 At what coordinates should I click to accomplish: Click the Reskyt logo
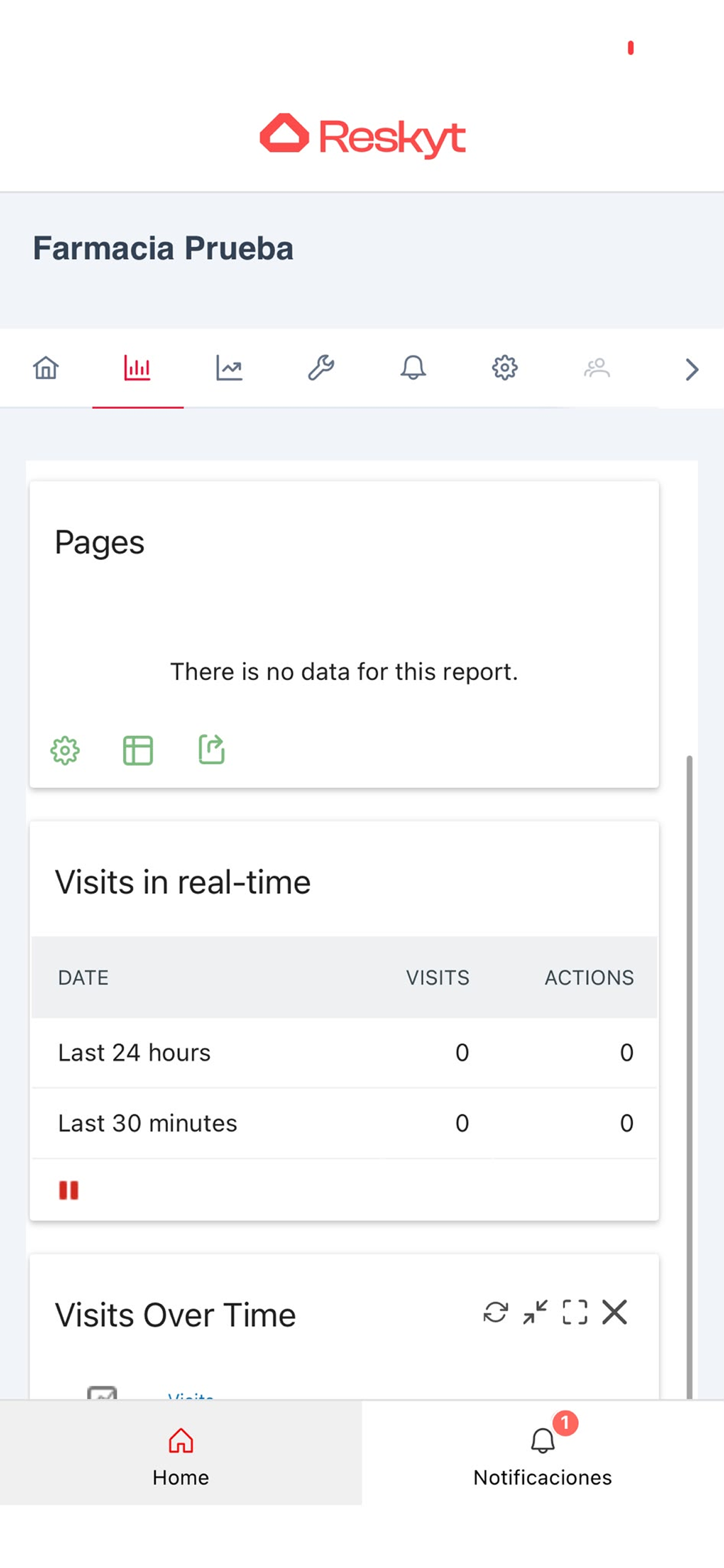363,136
